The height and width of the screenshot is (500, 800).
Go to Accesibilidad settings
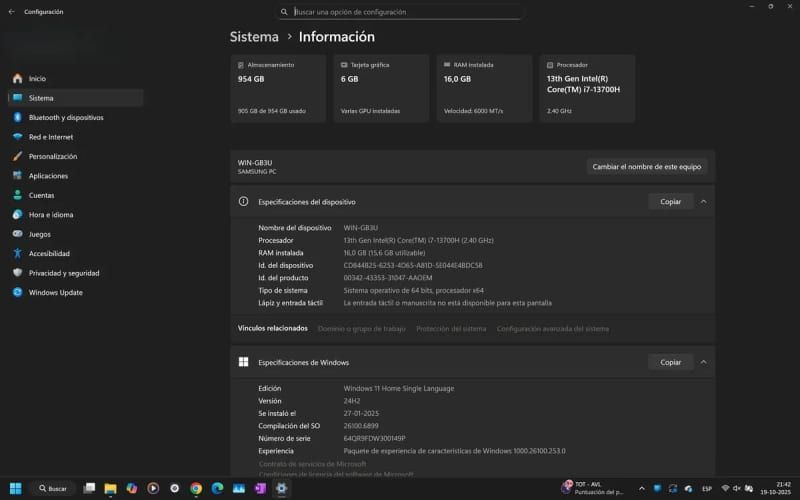tap(76, 254)
